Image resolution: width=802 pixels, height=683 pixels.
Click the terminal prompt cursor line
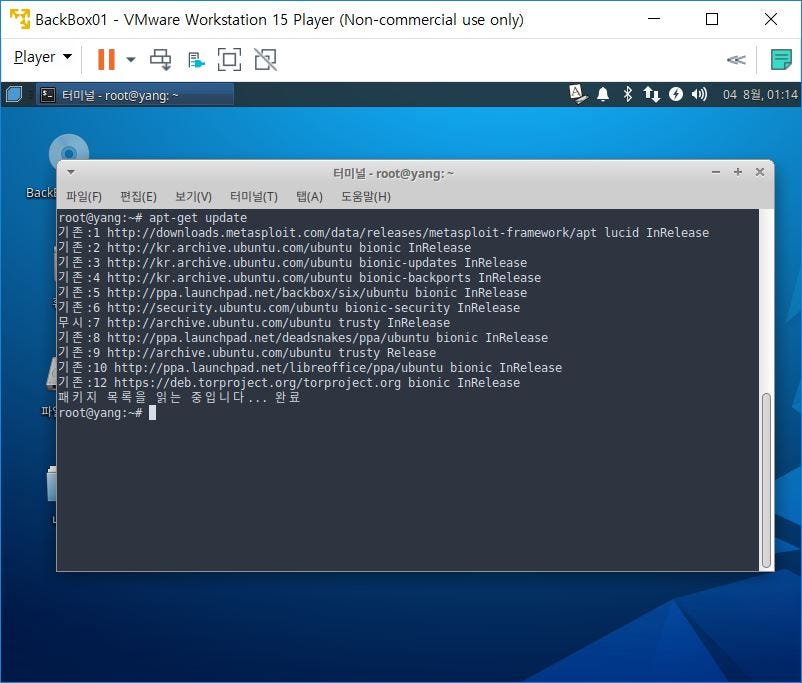click(107, 413)
